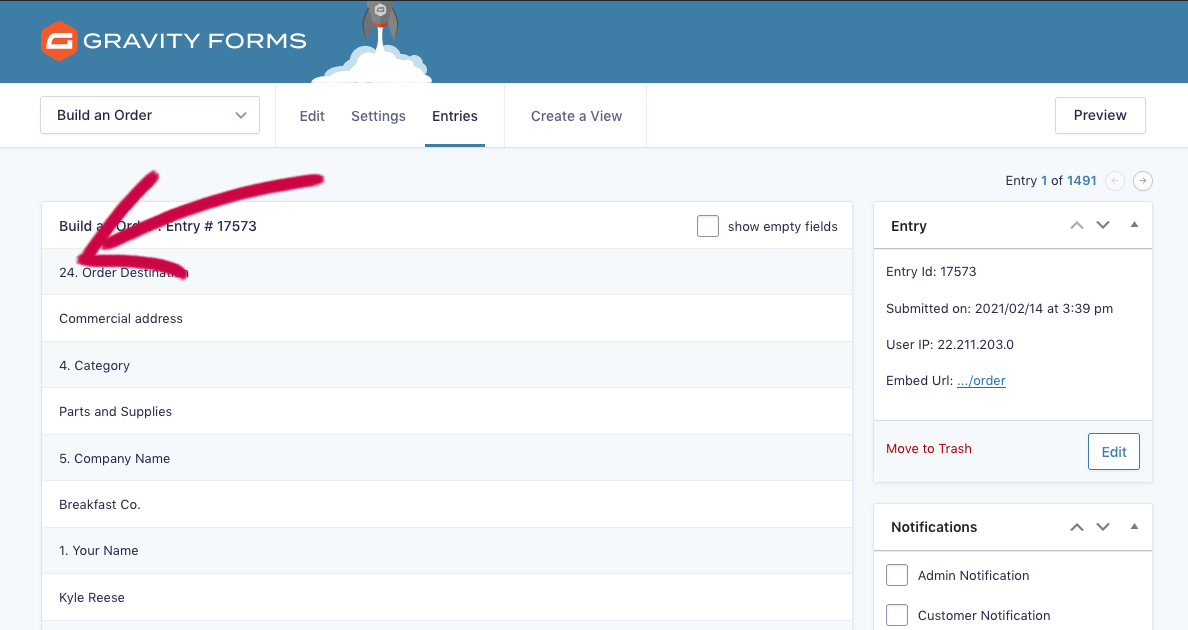Image resolution: width=1188 pixels, height=630 pixels.
Task: Click the 4. Category field label
Action: 95,366
